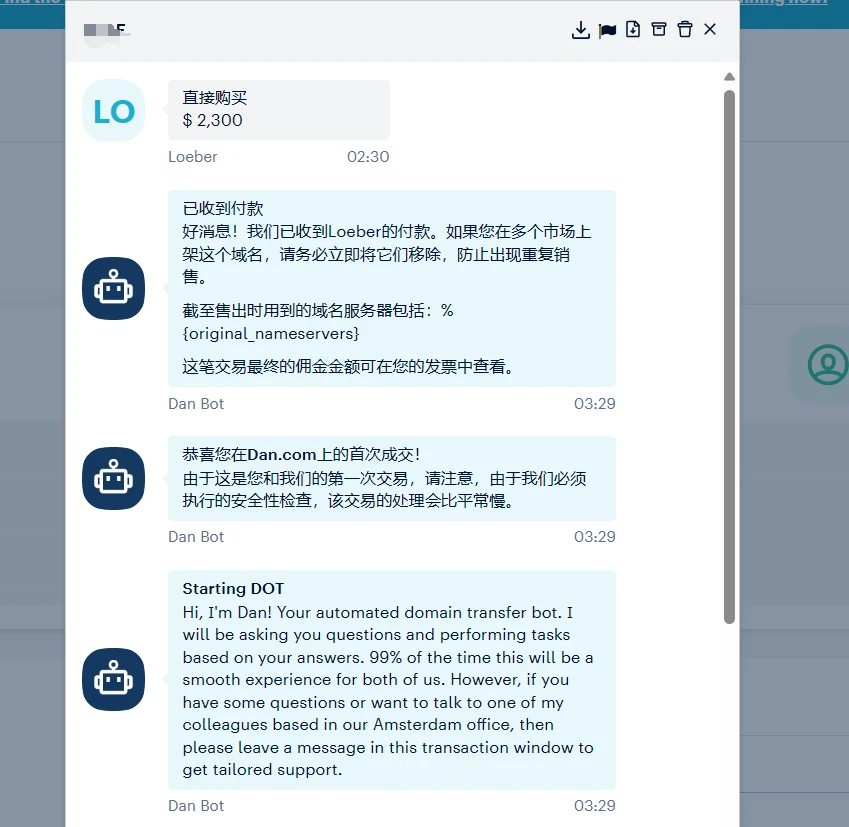Click the scrollbar up arrow
This screenshot has width=849, height=827.
[x=730, y=77]
